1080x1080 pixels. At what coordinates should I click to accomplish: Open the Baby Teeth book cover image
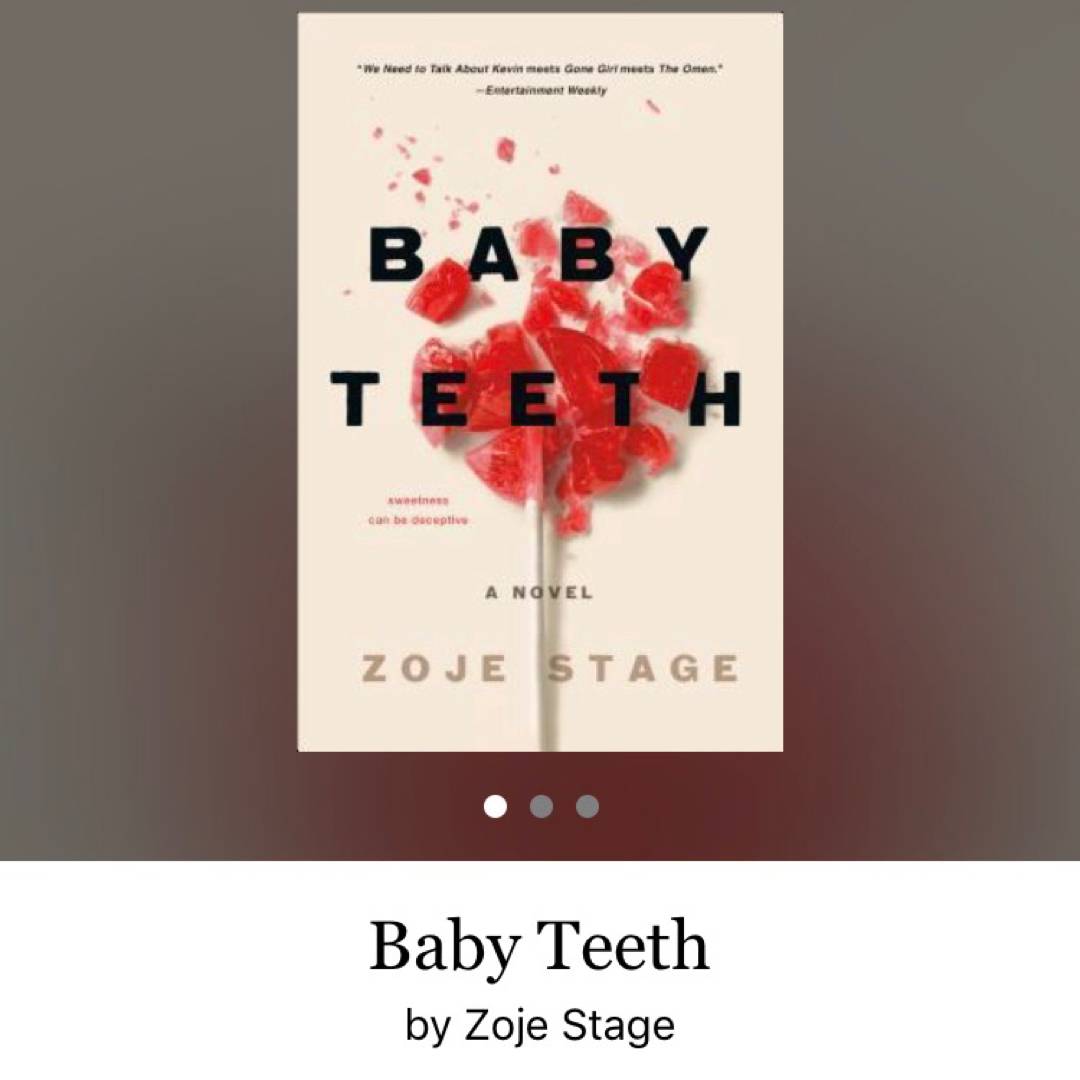tap(540, 382)
